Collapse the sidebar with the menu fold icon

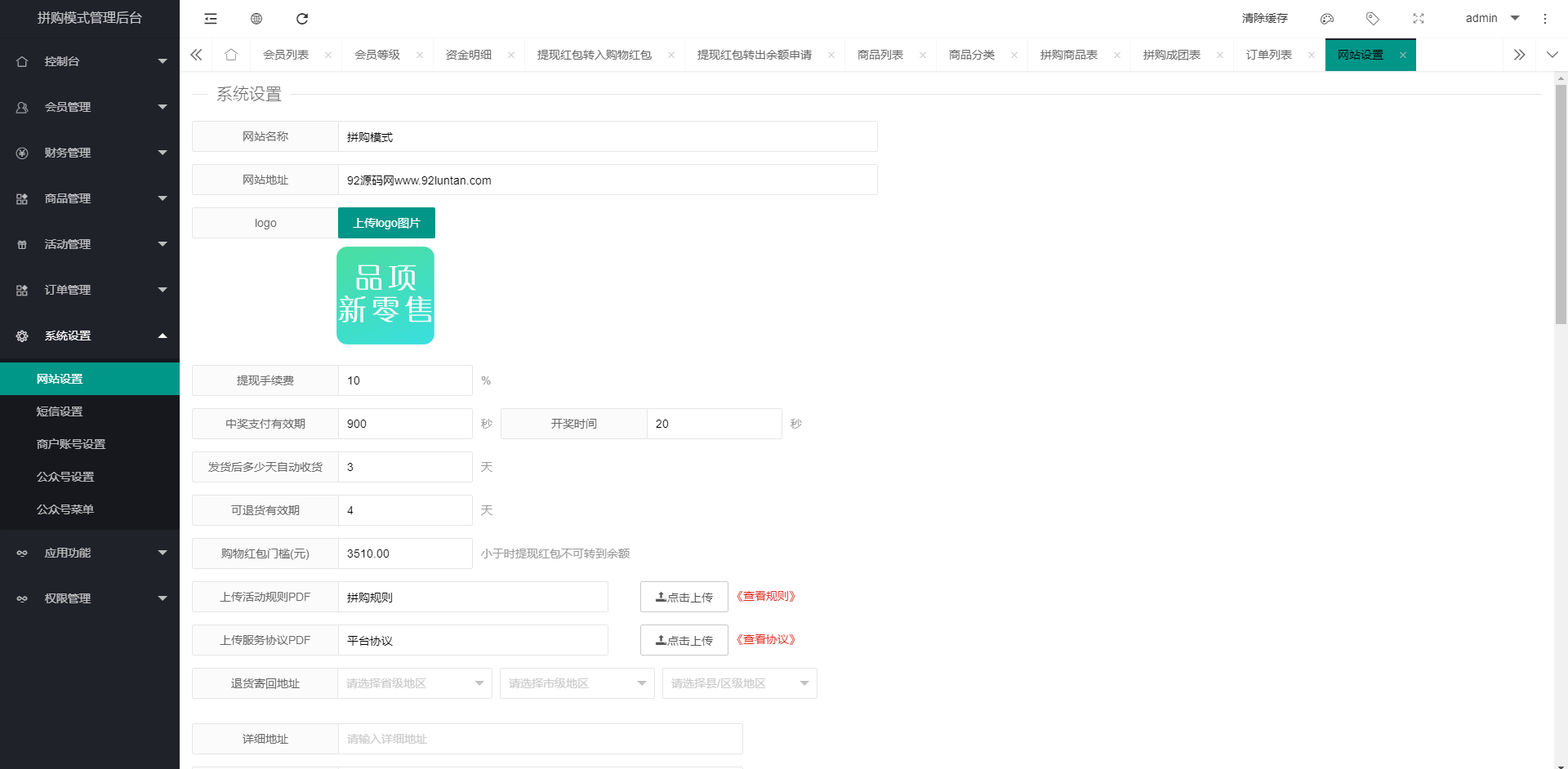point(211,19)
